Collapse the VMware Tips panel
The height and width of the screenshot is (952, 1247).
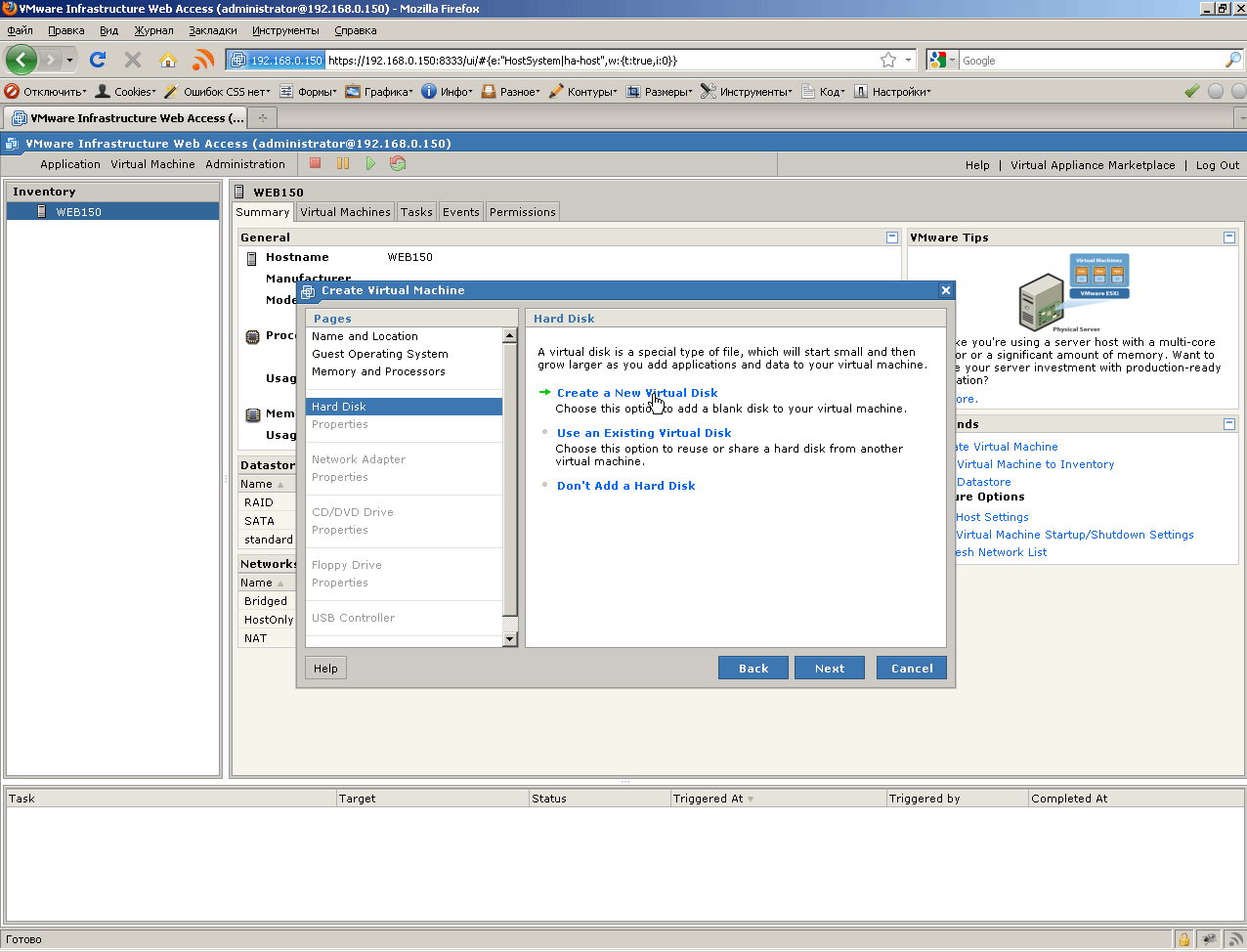click(1229, 237)
